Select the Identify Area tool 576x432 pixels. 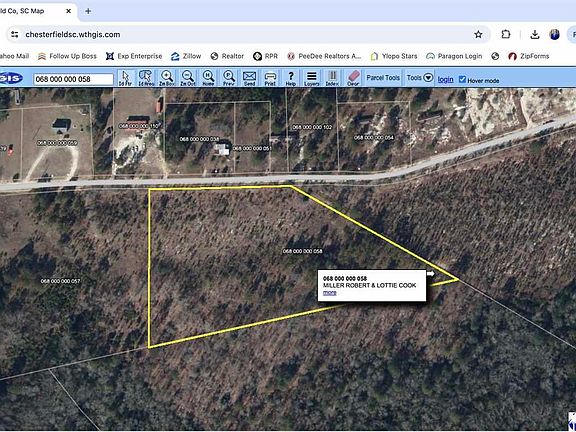pyautogui.click(x=146, y=78)
